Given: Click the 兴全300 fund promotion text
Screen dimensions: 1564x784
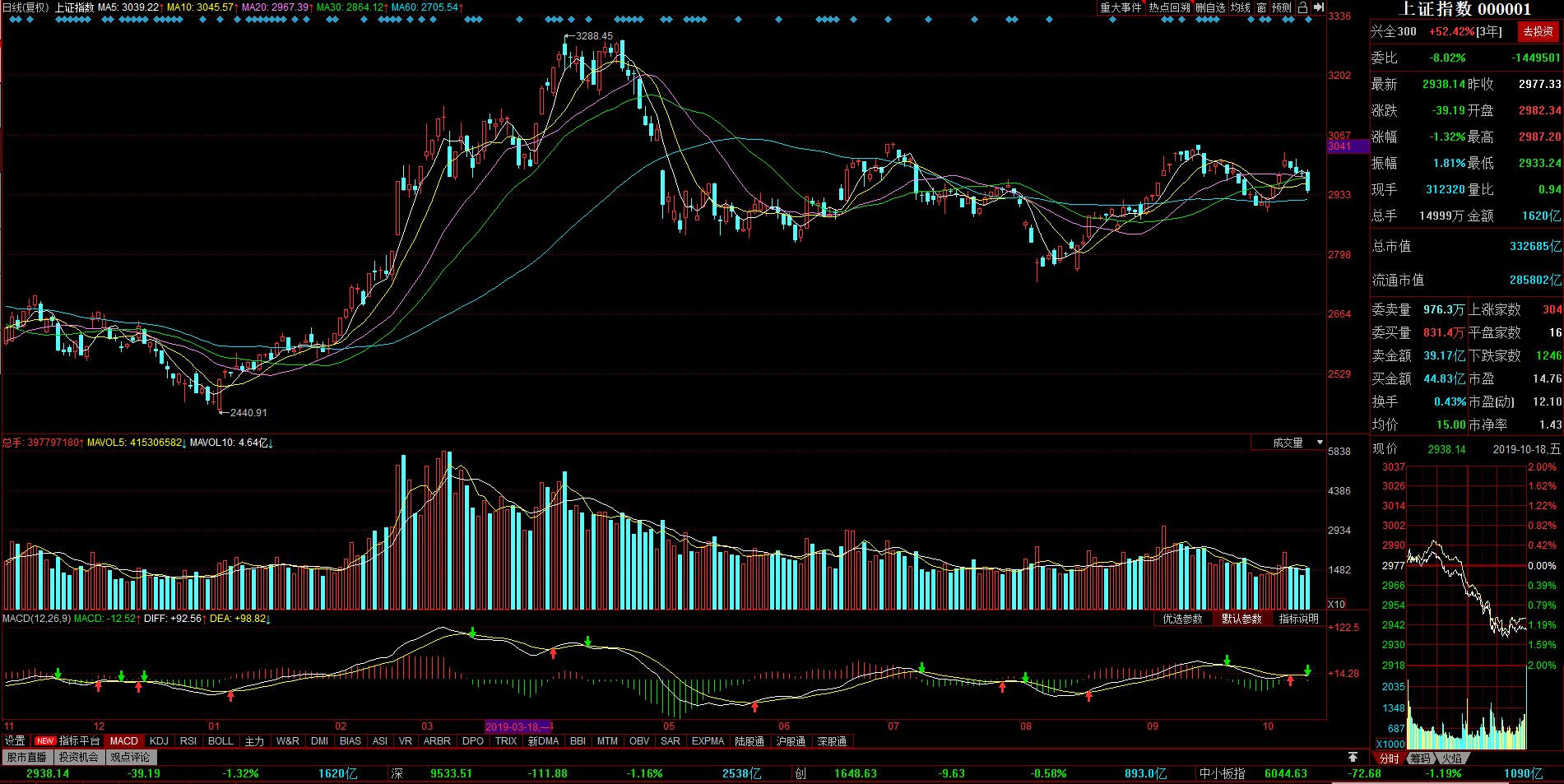Looking at the screenshot, I should click(1394, 31).
